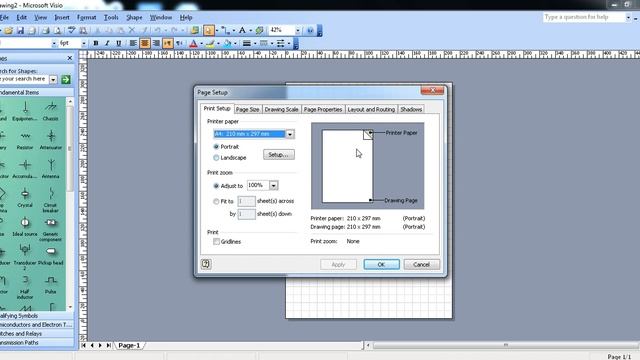Click the Line Color pencil icon
640x360 pixels.
point(210,43)
